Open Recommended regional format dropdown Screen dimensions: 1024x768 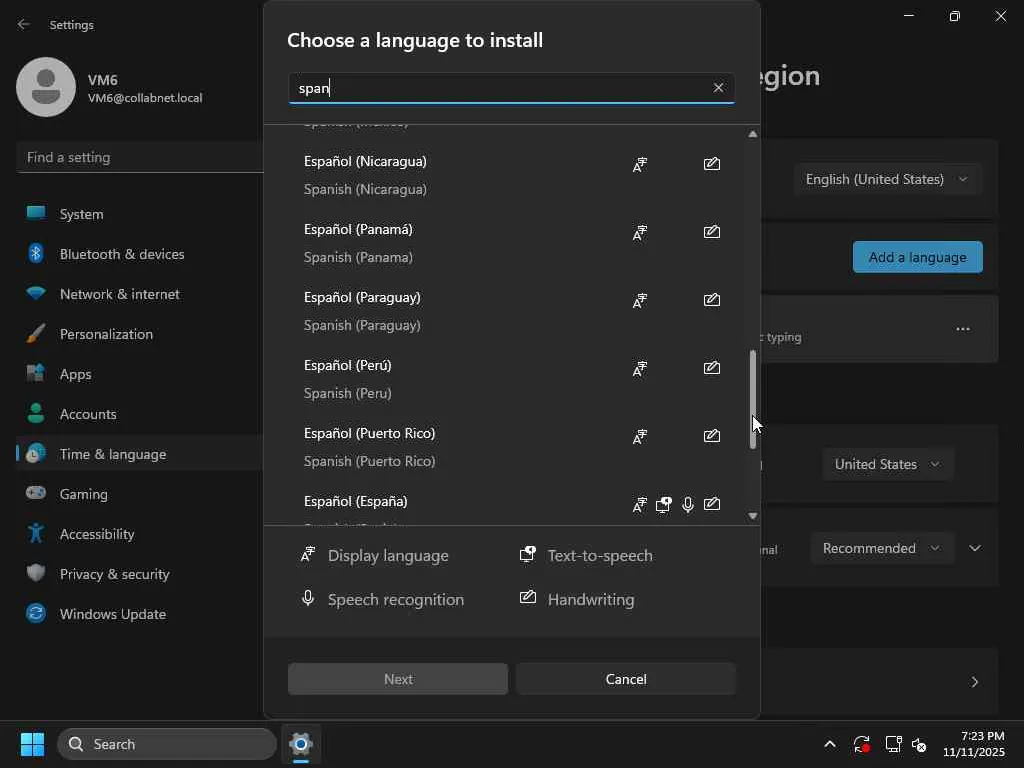pyautogui.click(x=882, y=548)
